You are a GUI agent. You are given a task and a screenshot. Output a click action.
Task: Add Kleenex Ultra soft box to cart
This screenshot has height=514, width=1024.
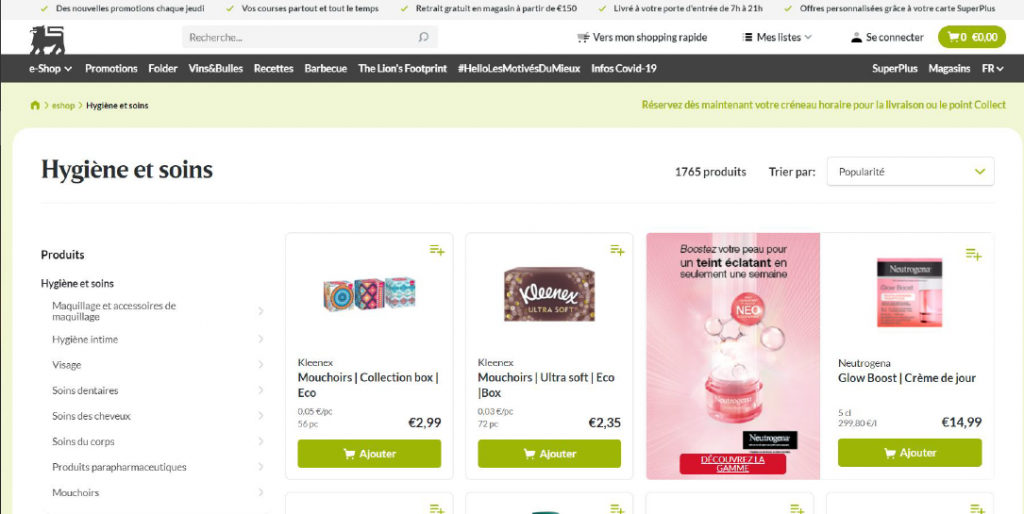[549, 454]
